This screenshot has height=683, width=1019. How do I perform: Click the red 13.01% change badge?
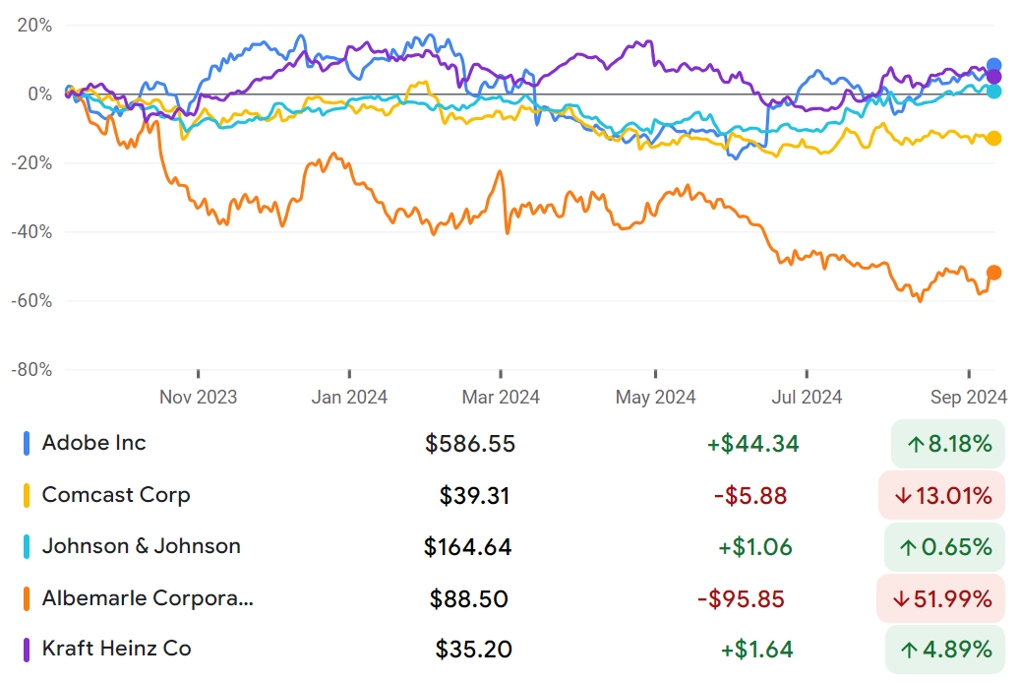[x=942, y=496]
